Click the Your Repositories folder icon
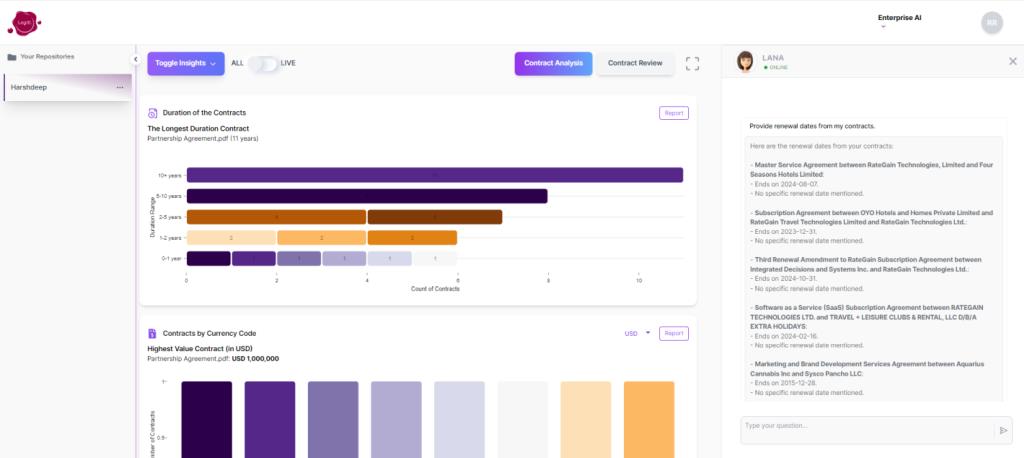 click(x=12, y=57)
